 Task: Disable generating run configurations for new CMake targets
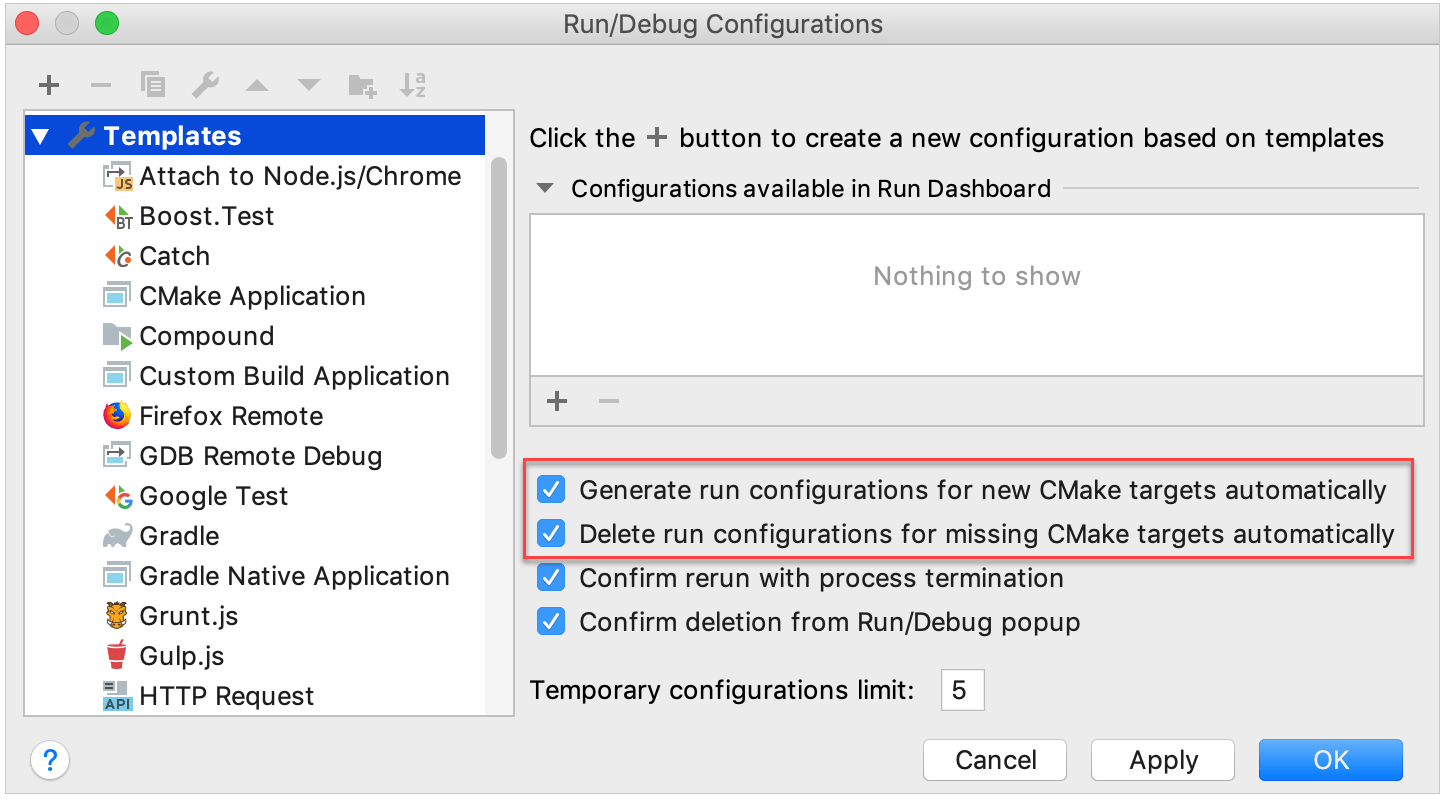point(550,489)
